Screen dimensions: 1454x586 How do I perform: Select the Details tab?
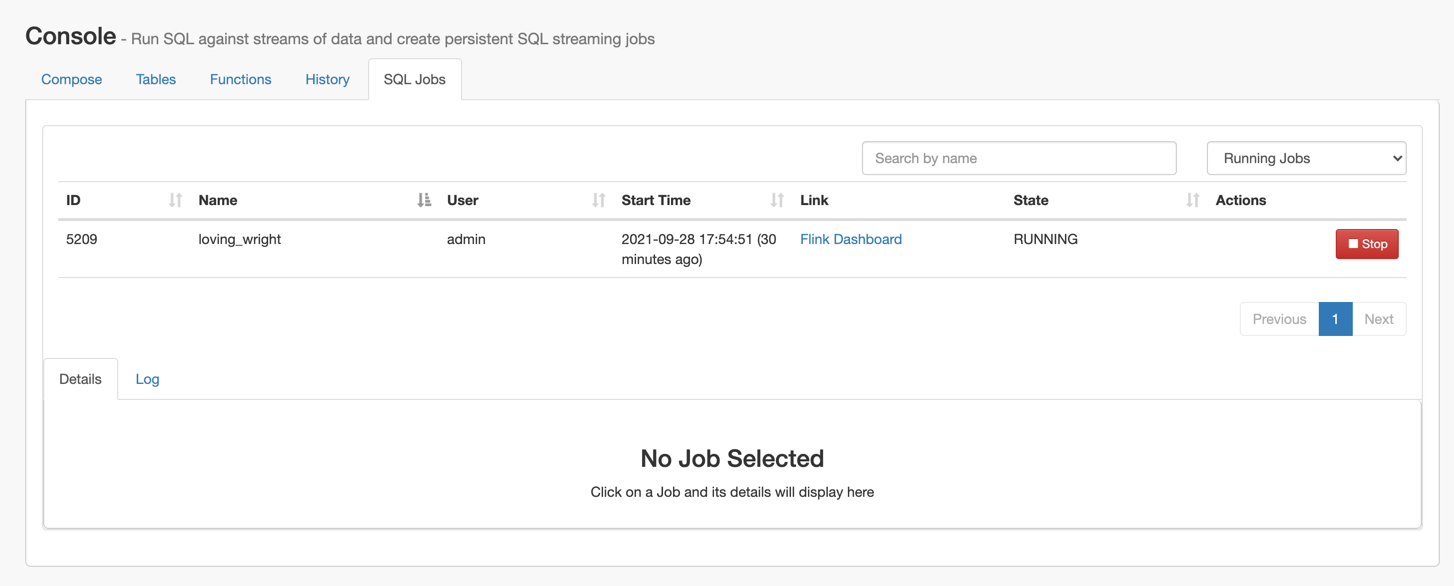[x=81, y=379]
